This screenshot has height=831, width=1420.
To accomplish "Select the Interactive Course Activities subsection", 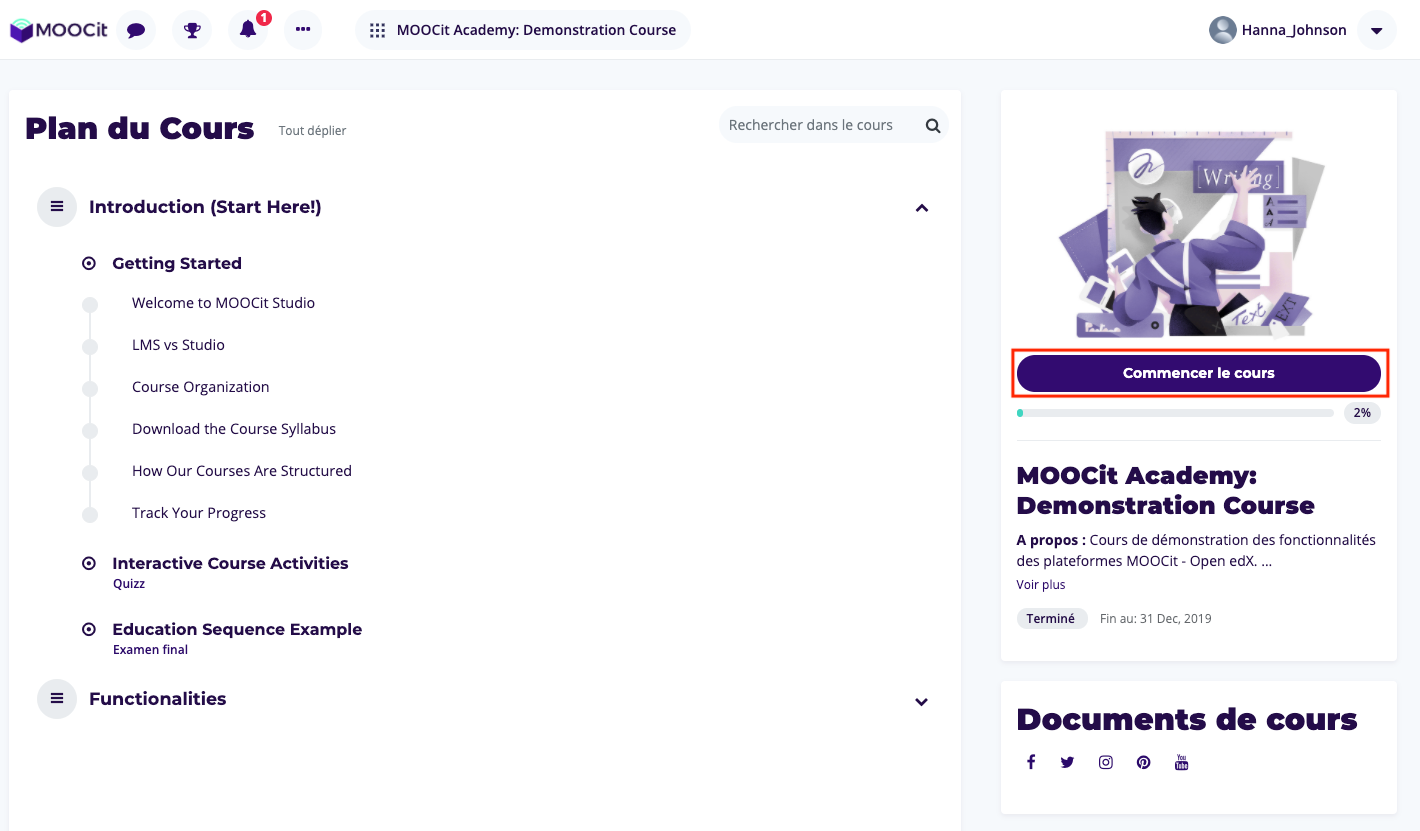I will [x=230, y=563].
